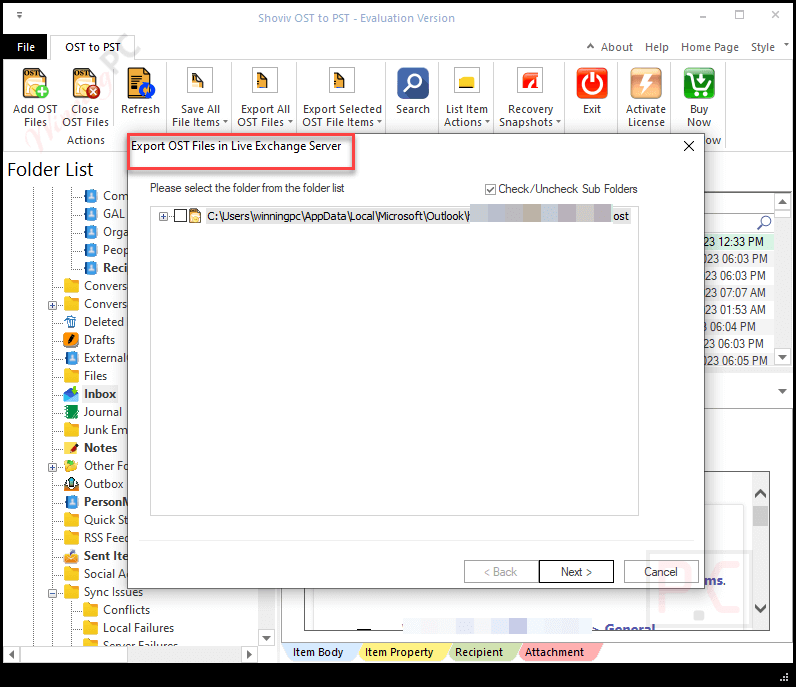The width and height of the screenshot is (797, 688).
Task: Click the red Exit power icon
Action: pyautogui.click(x=592, y=83)
